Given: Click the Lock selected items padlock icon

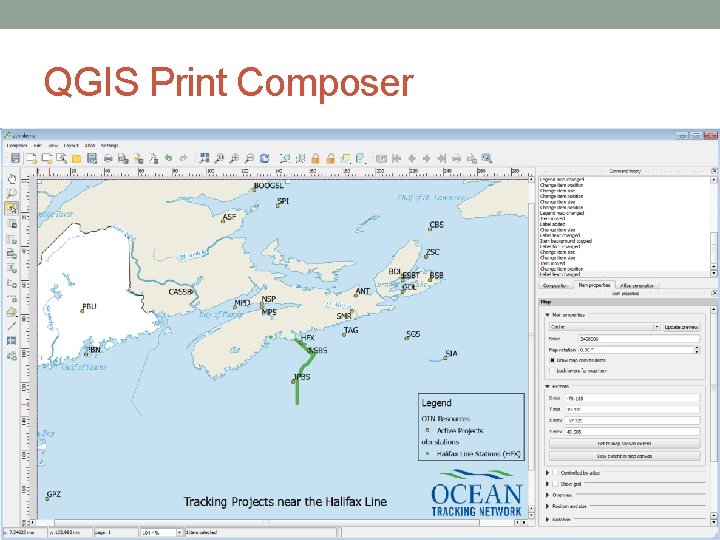Looking at the screenshot, I should (315, 159).
